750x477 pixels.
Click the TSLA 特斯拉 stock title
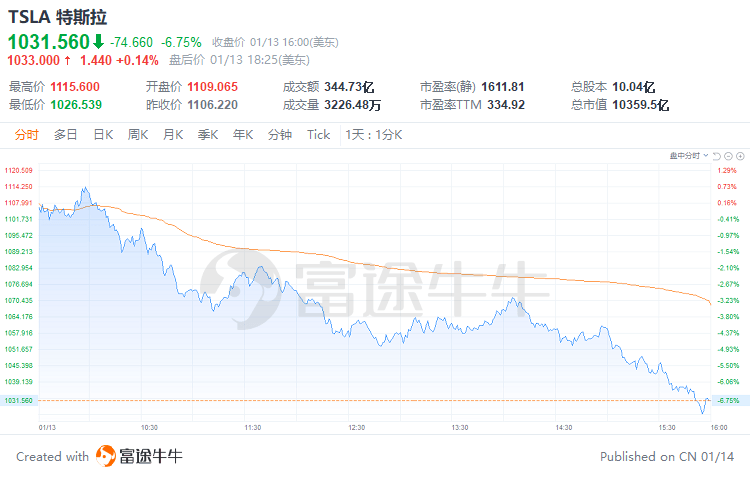point(57,18)
